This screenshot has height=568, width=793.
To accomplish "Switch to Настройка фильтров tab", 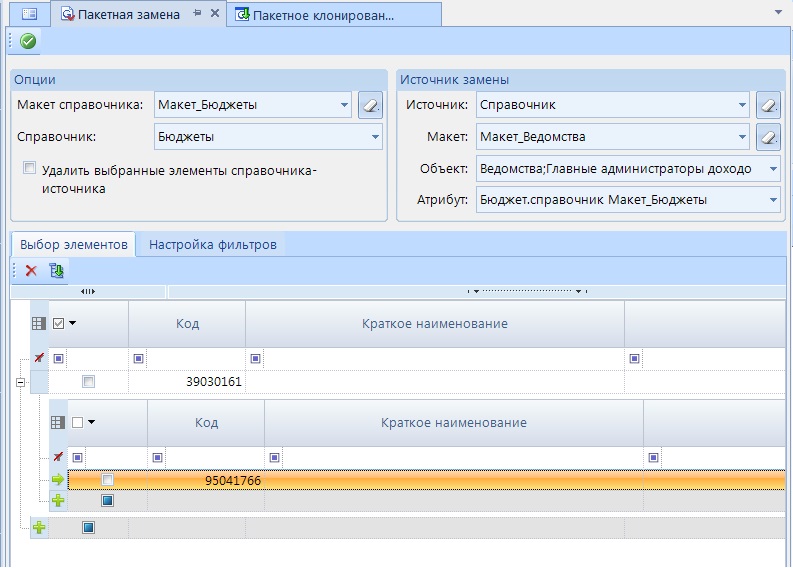I will (212, 244).
